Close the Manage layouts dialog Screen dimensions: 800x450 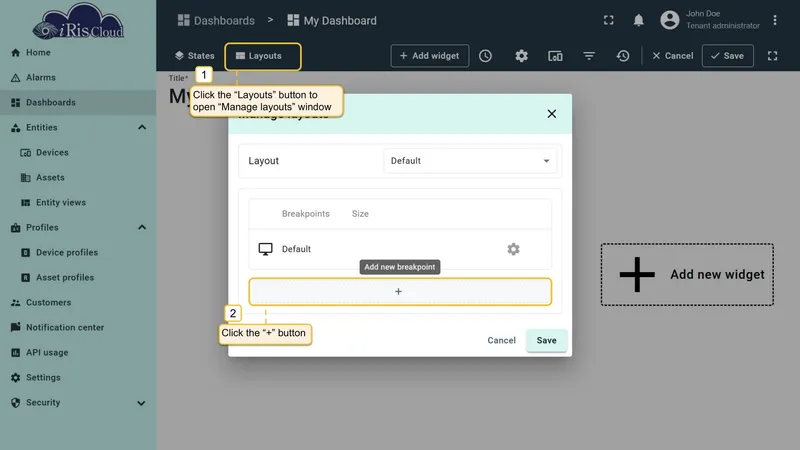click(552, 114)
